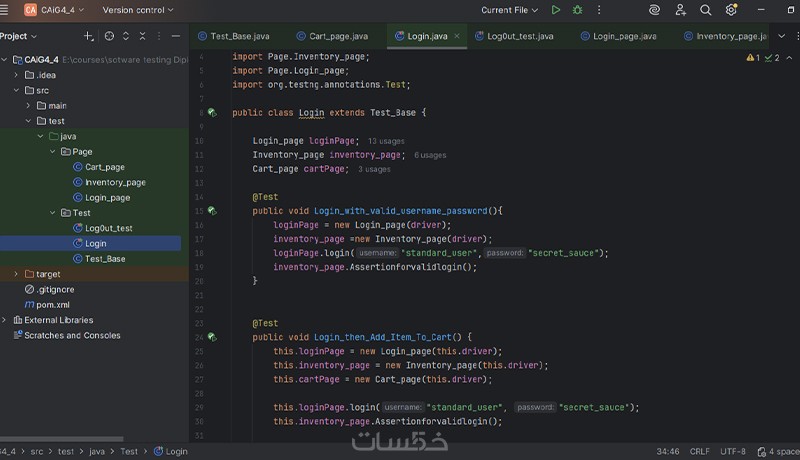Open Test_Base class in the Project tree

[99, 259]
